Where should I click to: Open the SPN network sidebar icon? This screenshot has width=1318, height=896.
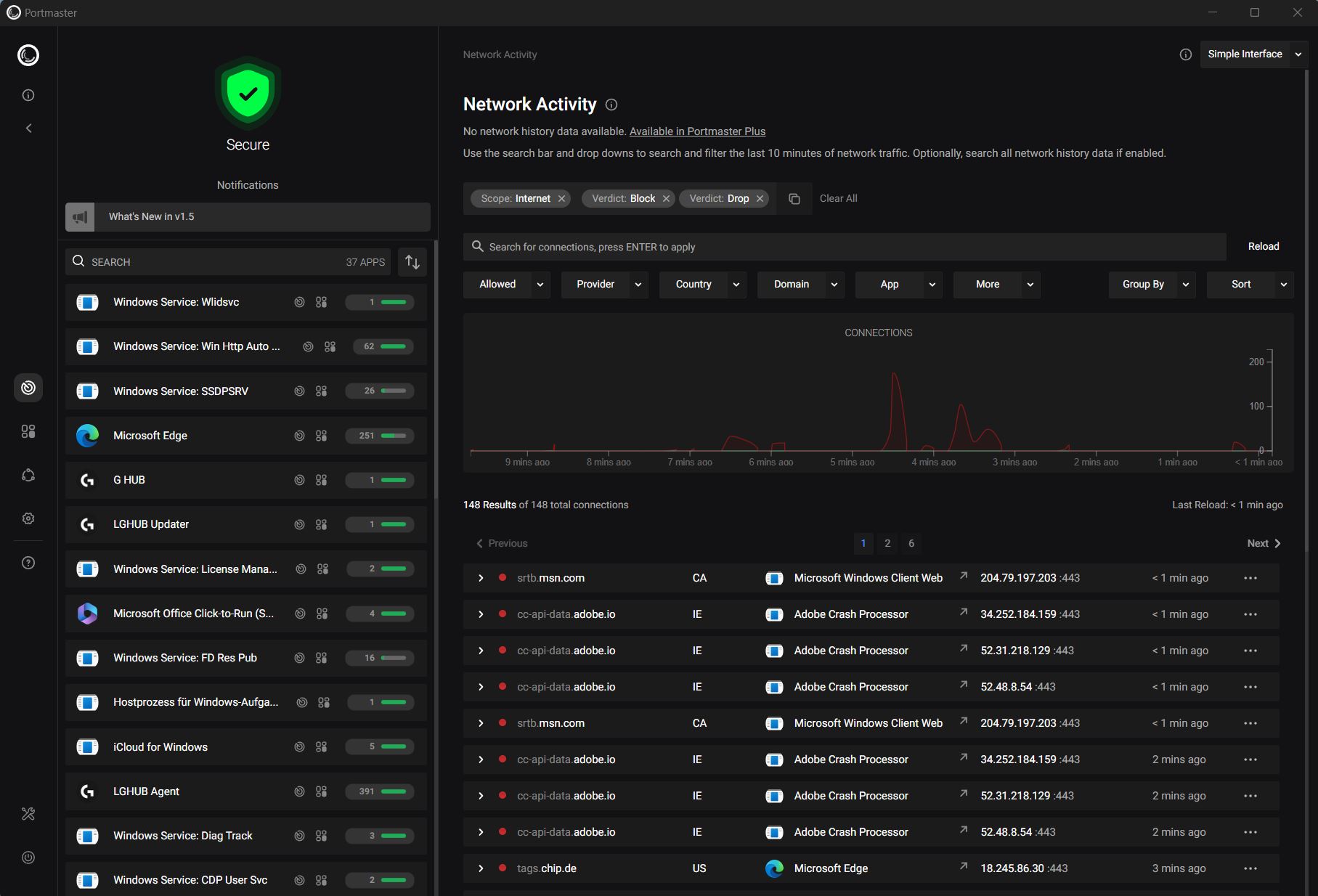[x=28, y=475]
